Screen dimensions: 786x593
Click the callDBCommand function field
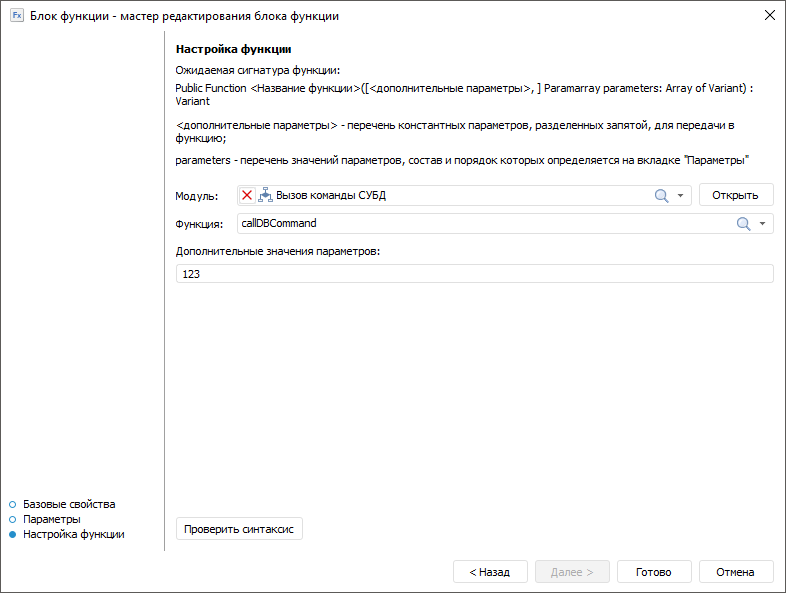[480, 224]
